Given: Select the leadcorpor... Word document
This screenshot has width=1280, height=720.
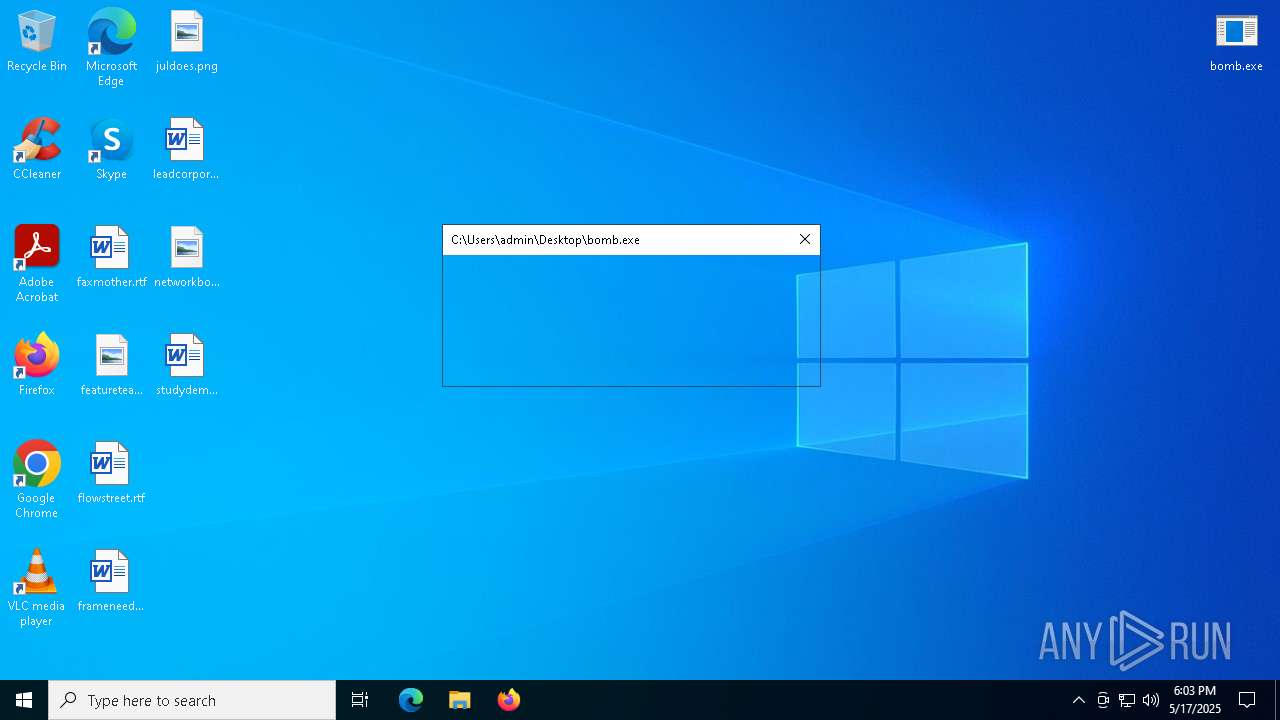Looking at the screenshot, I should (186, 150).
